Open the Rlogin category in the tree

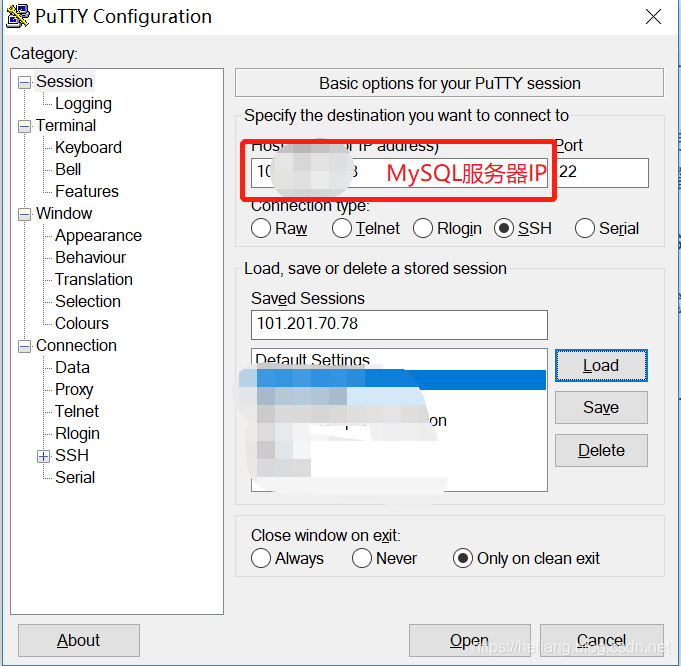point(77,433)
